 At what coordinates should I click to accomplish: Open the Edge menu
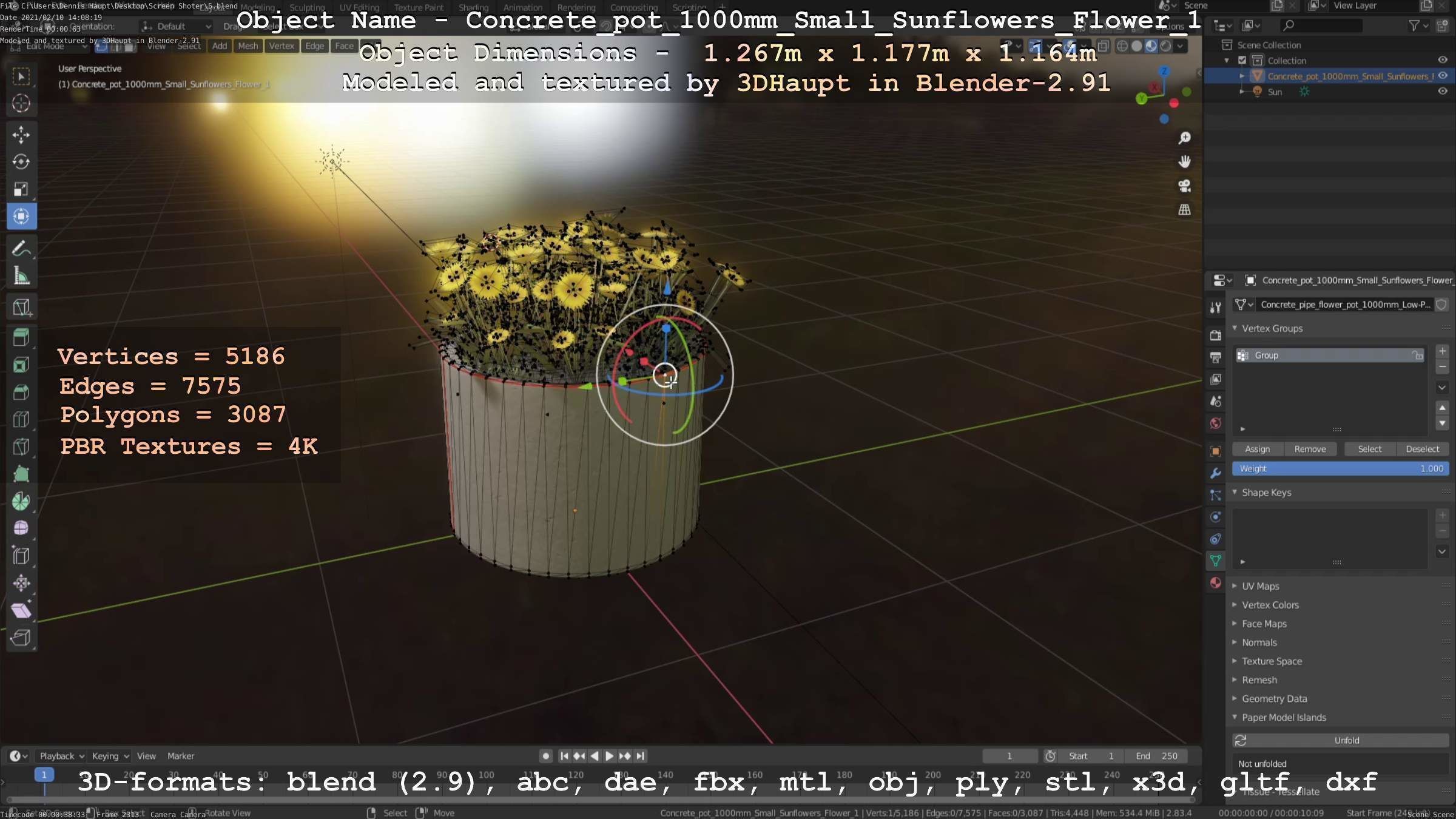(x=314, y=46)
